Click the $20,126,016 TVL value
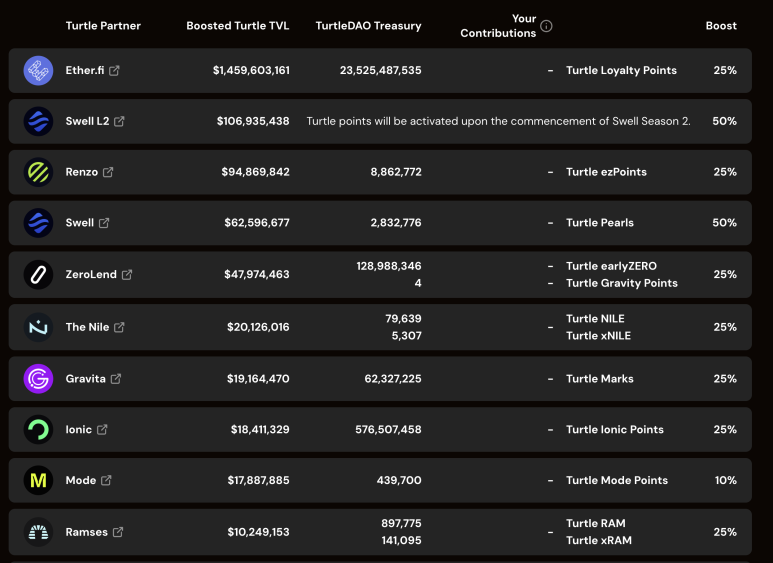This screenshot has width=773, height=563. point(258,327)
